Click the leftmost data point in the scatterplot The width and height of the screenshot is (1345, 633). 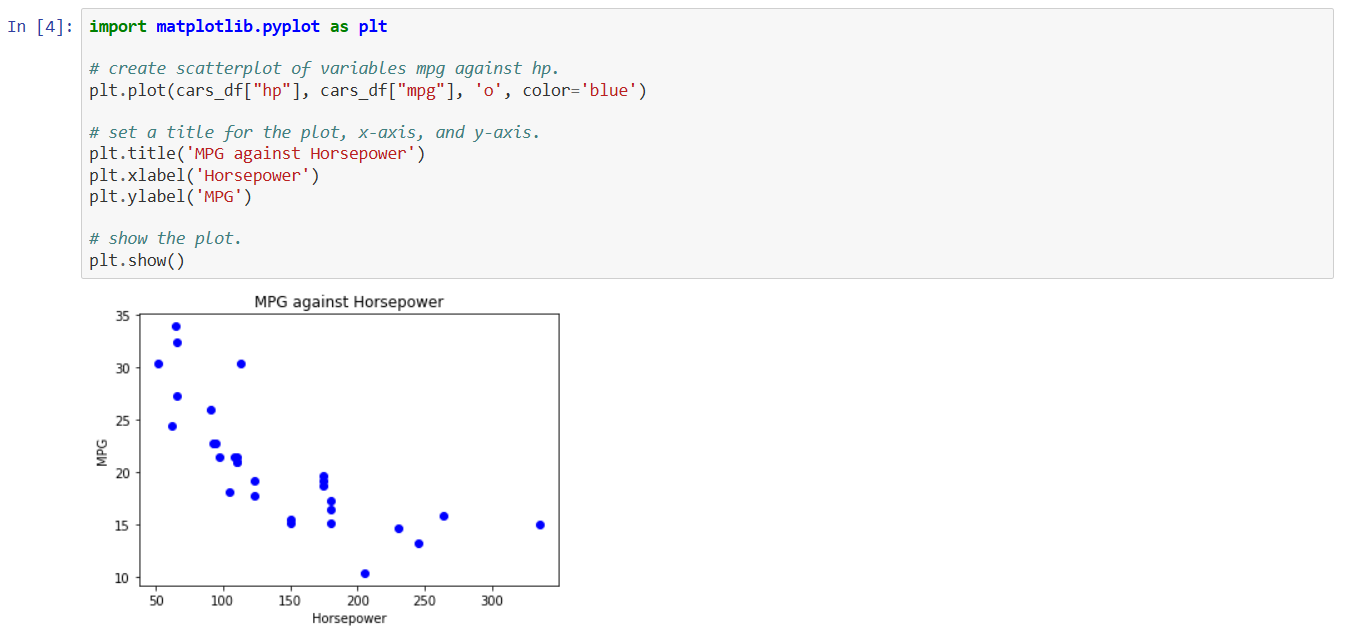click(x=158, y=364)
